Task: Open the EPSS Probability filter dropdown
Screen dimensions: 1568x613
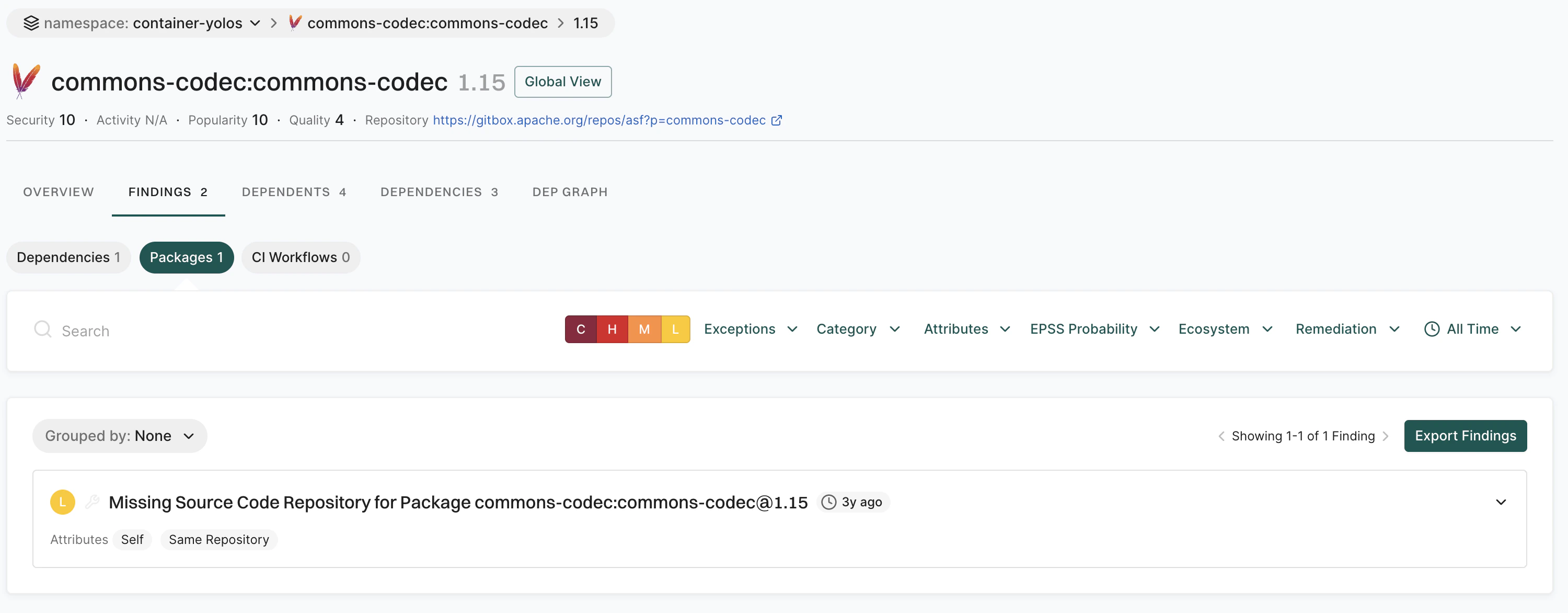Action: click(x=1094, y=329)
